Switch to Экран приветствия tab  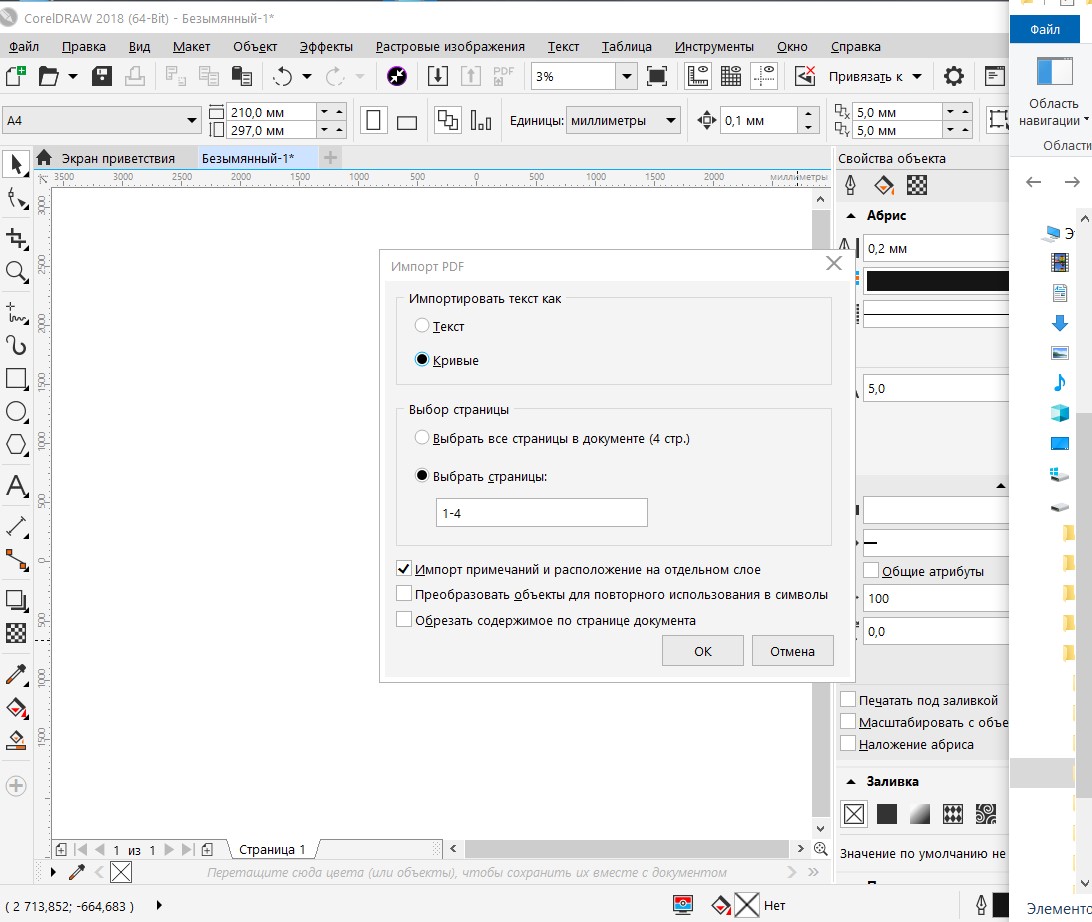[117, 158]
